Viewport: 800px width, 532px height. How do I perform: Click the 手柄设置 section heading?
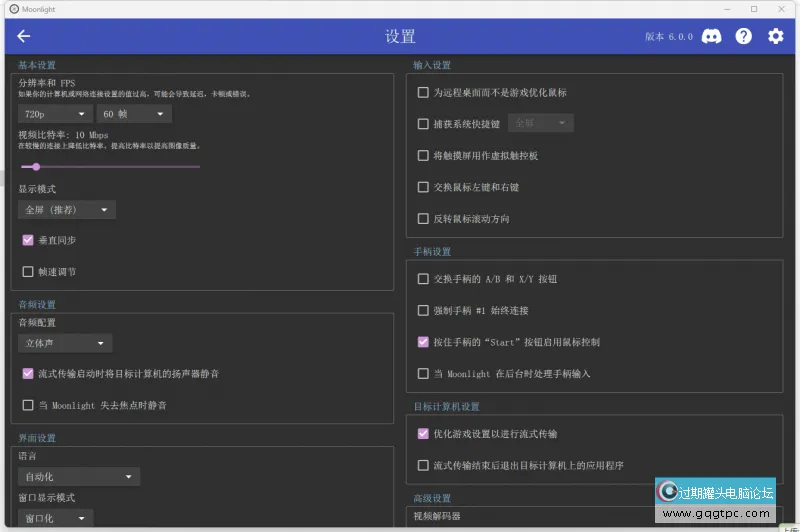click(x=432, y=252)
